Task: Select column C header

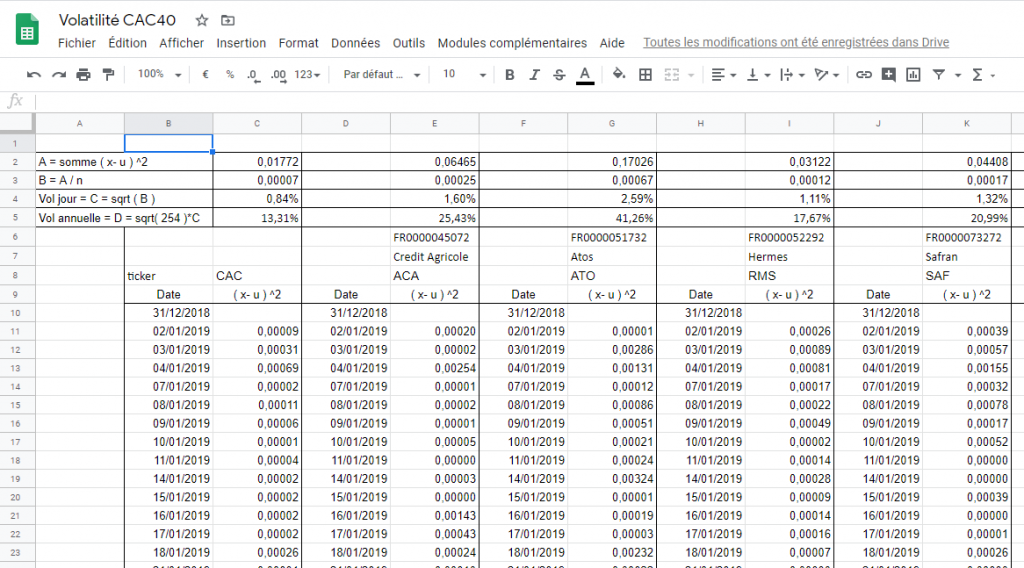Action: pos(257,123)
